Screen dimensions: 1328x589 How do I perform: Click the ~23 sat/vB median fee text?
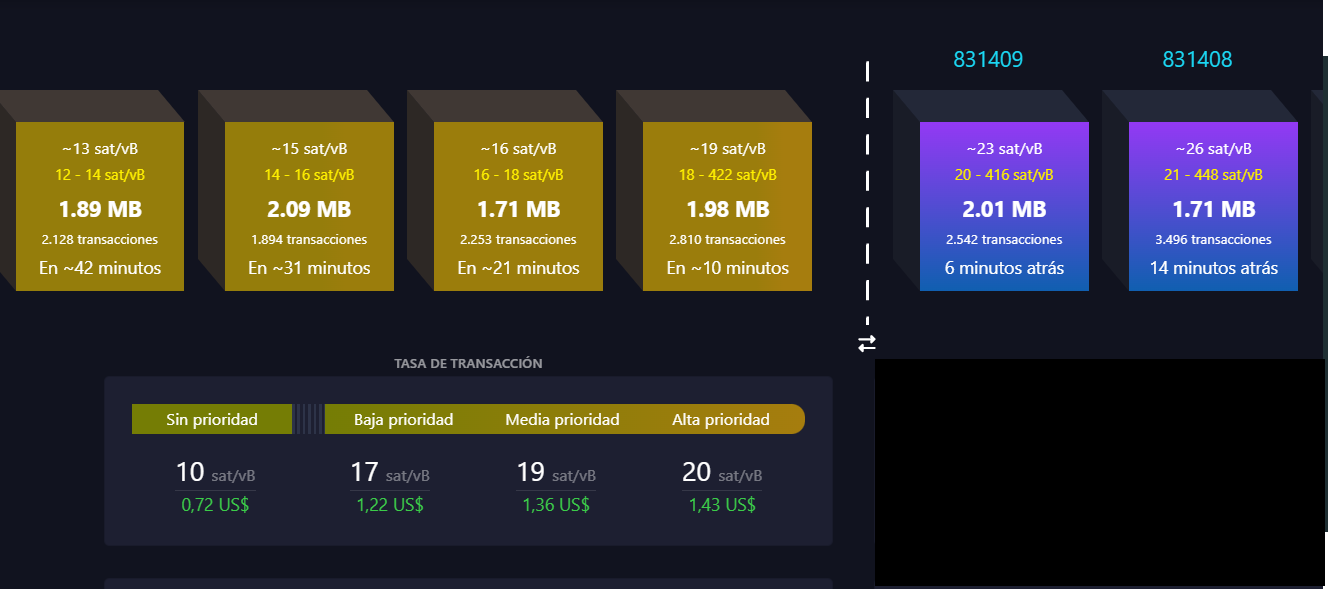tap(1004, 149)
